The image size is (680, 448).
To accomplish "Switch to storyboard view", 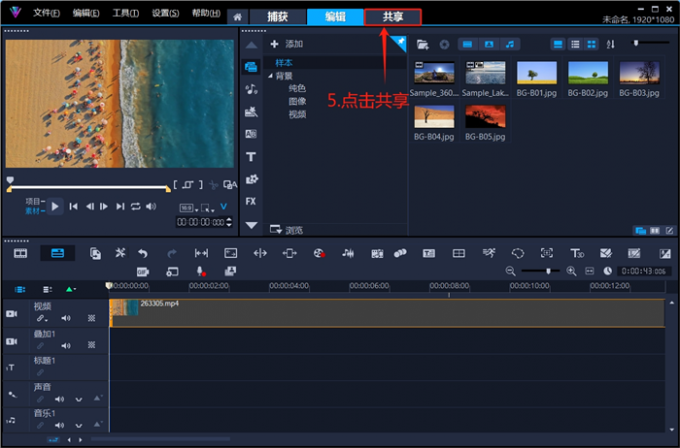I will 20,254.
